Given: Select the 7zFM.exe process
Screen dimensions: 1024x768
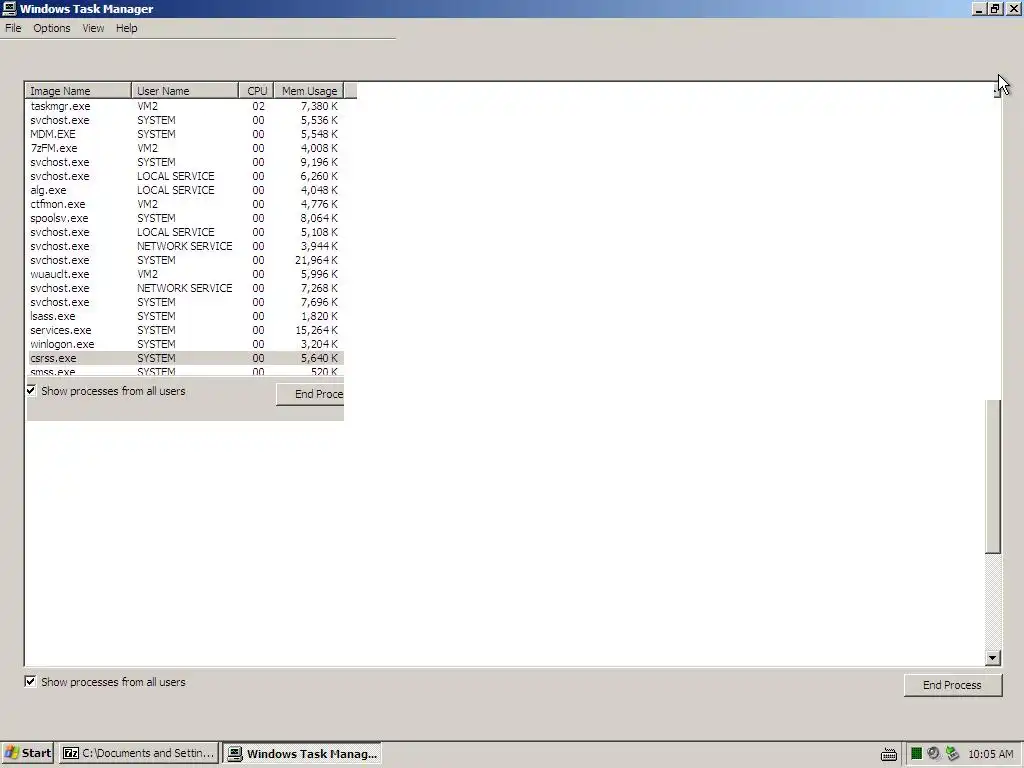Looking at the screenshot, I should (185, 148).
